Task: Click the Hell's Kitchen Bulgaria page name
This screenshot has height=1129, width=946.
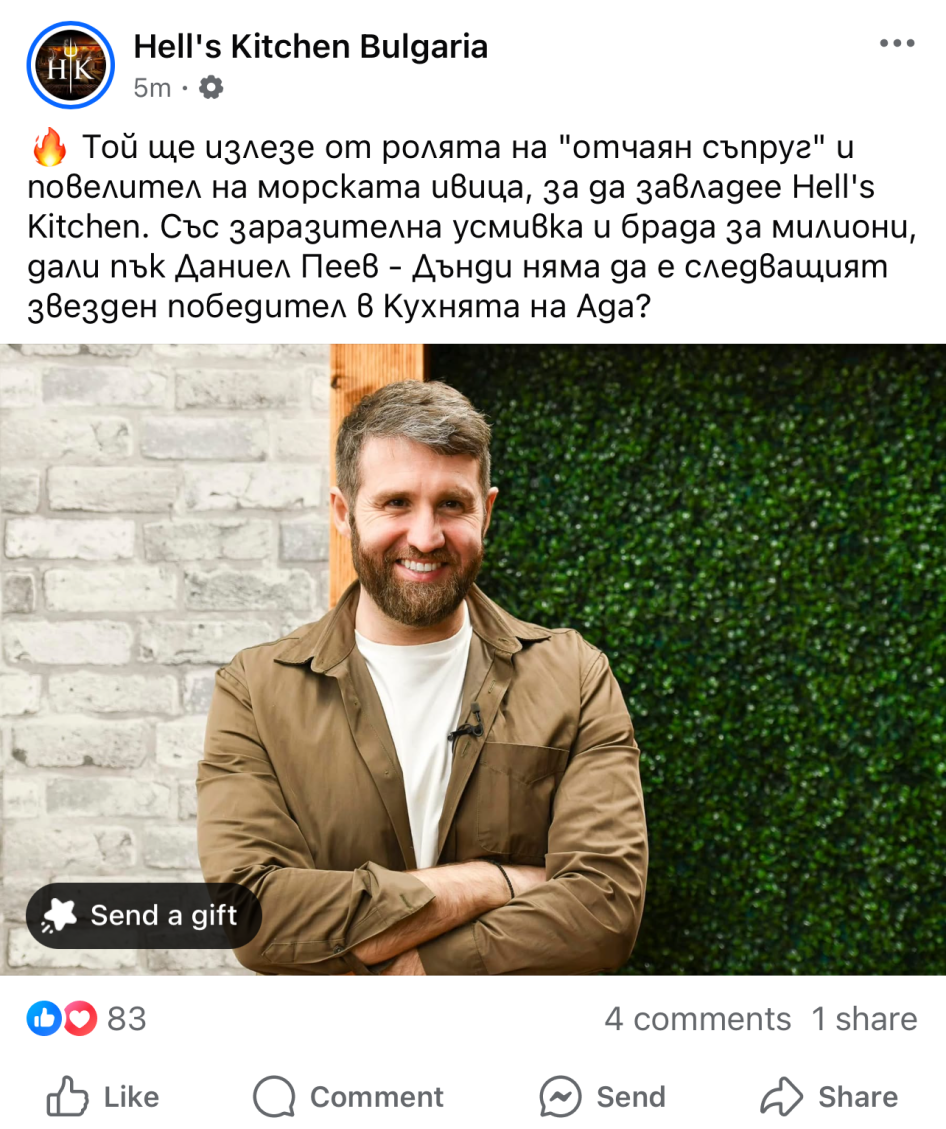Action: tap(310, 47)
